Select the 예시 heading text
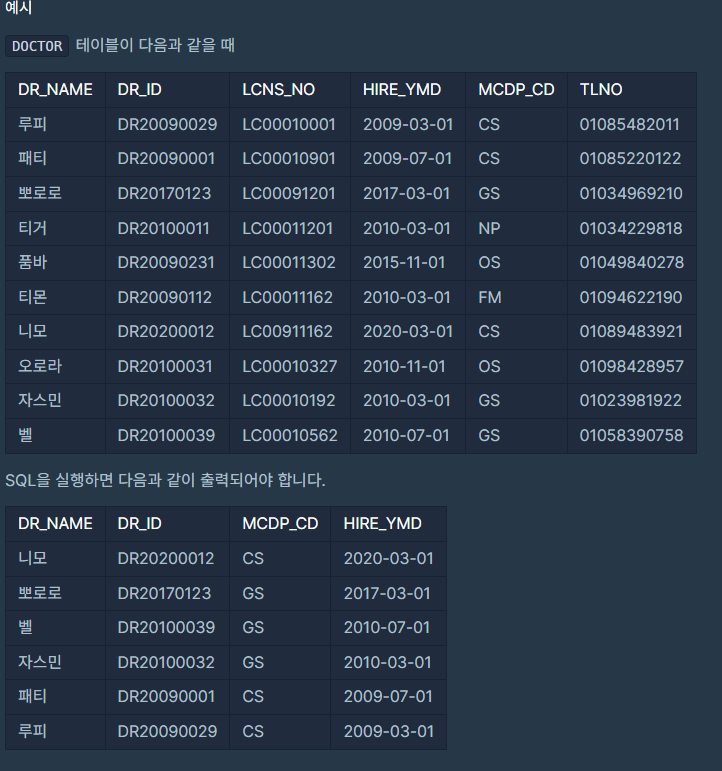The height and width of the screenshot is (771, 722). (x=18, y=7)
